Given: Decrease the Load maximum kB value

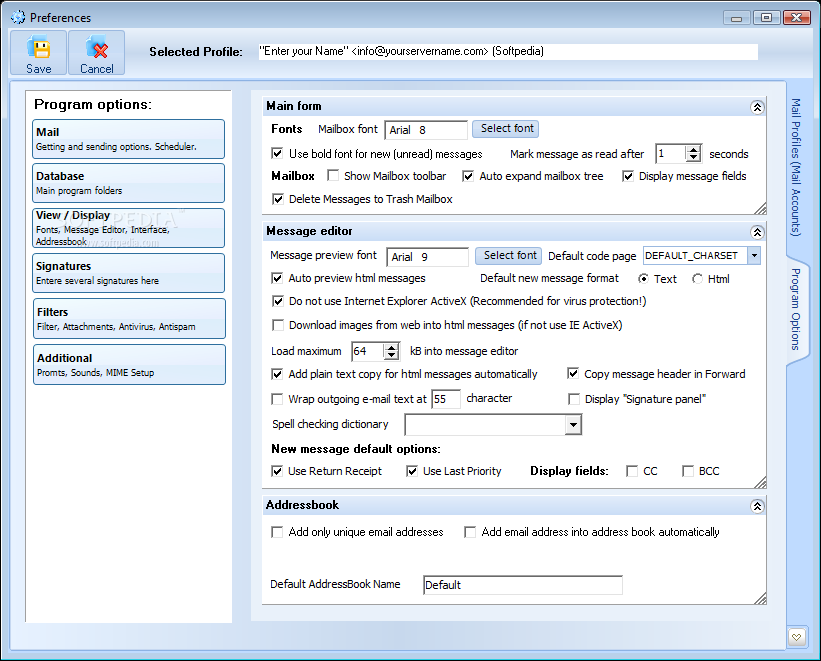Looking at the screenshot, I should (x=391, y=355).
